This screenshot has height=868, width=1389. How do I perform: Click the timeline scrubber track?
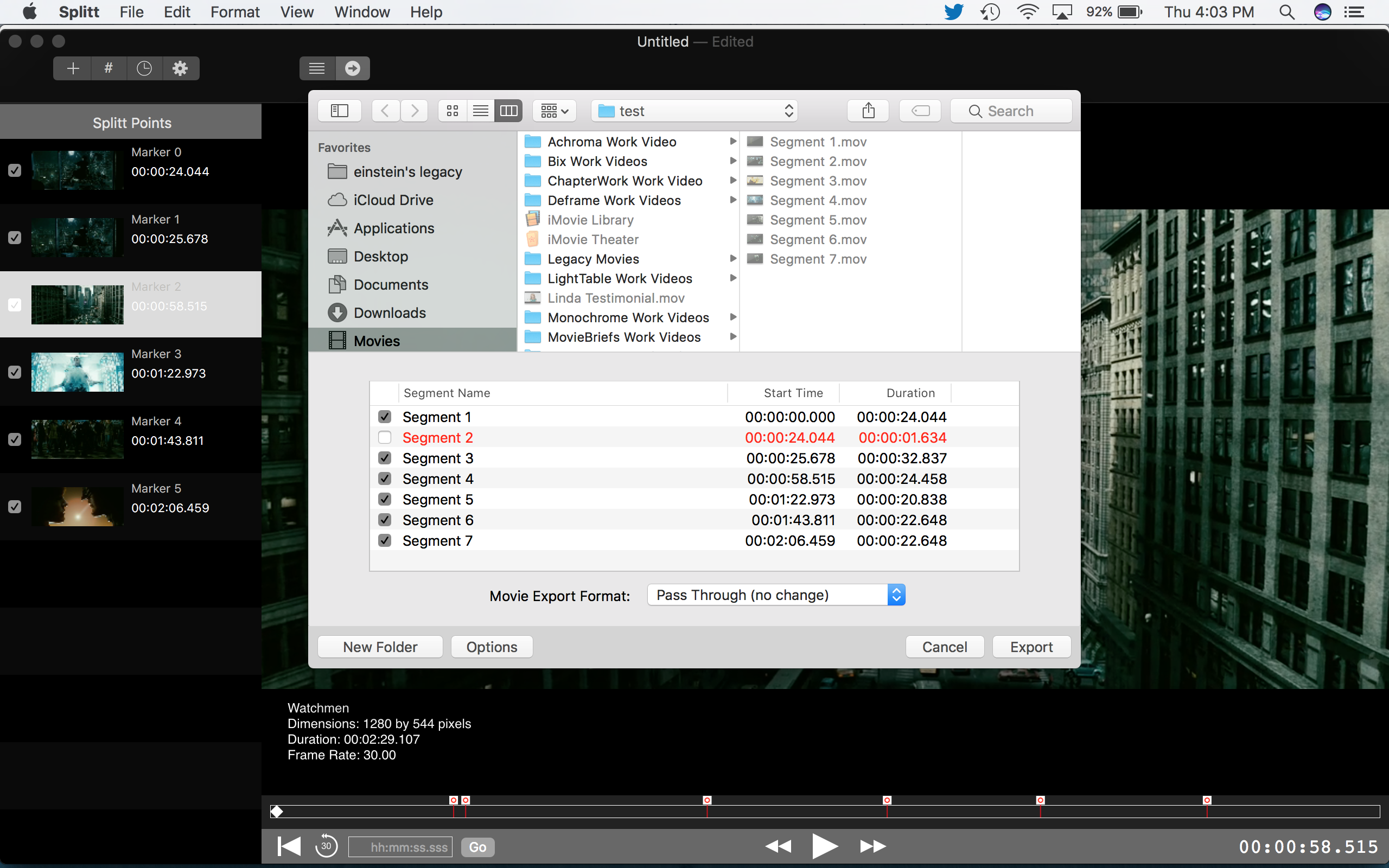coord(825,812)
